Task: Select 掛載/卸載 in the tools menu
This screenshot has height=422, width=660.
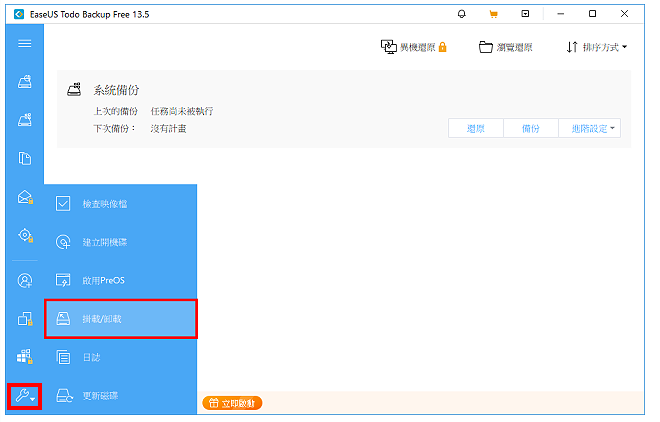Action: pos(121,319)
